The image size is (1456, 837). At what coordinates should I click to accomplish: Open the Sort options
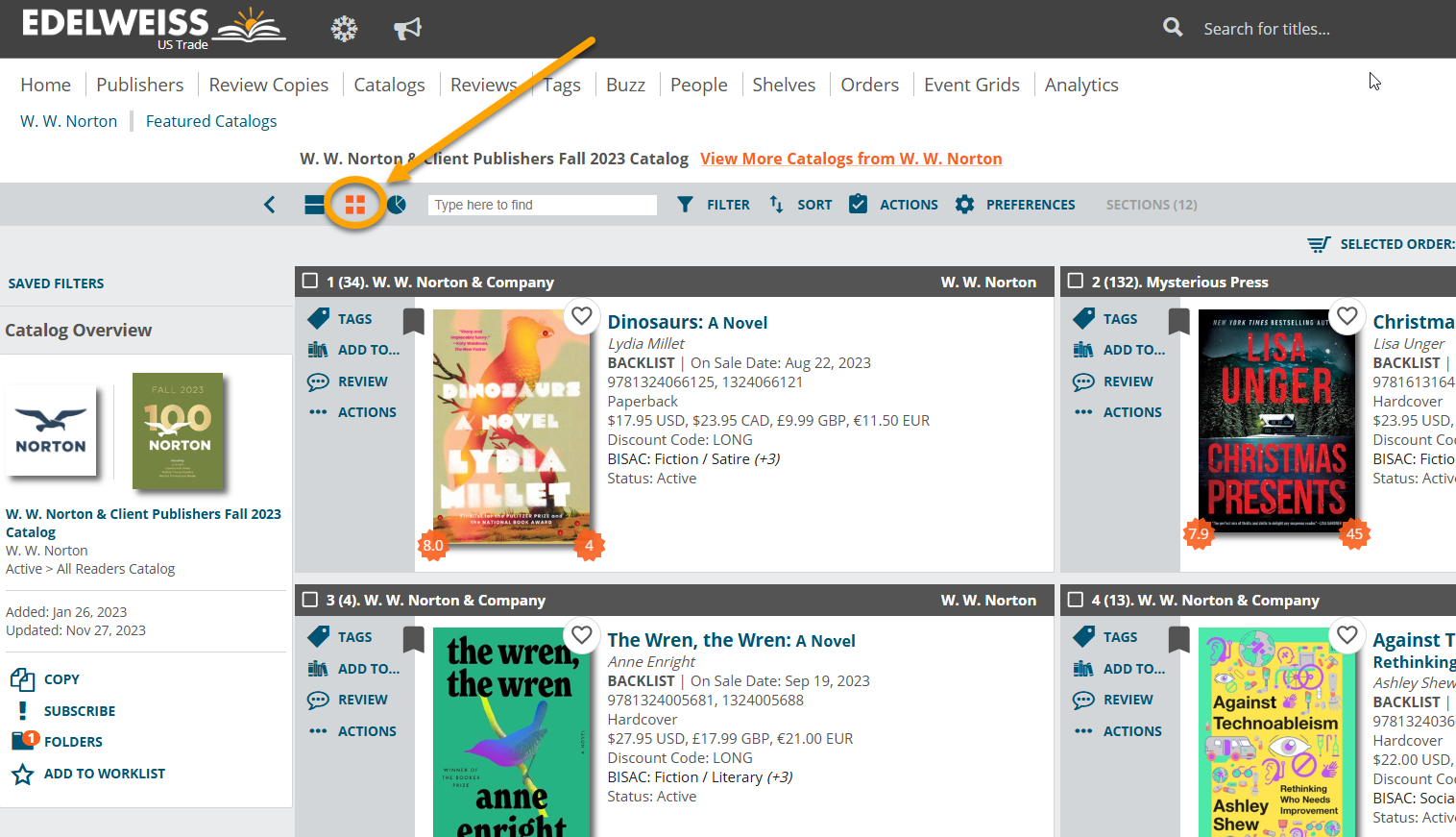click(801, 205)
